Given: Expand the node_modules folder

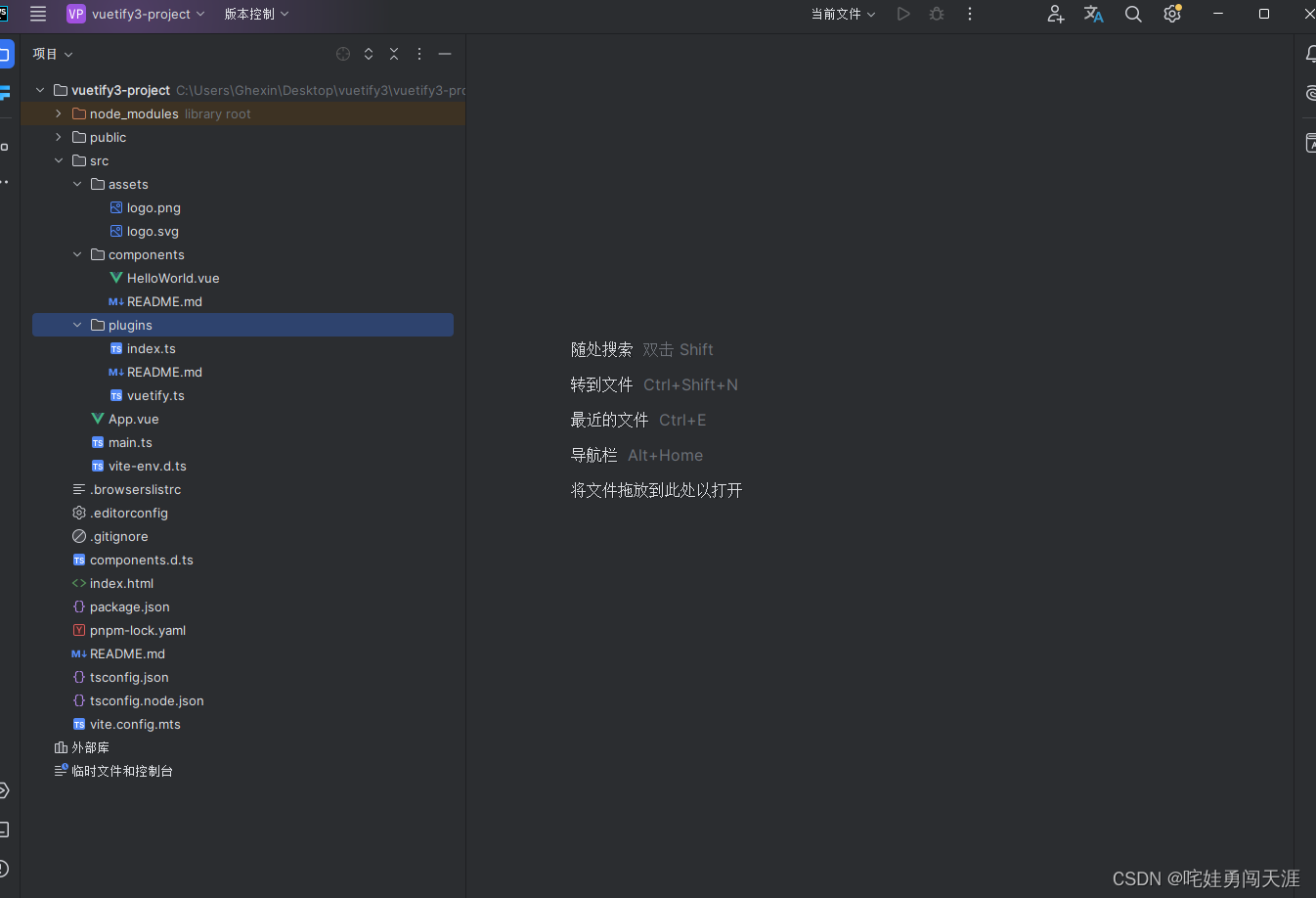Looking at the screenshot, I should point(59,113).
